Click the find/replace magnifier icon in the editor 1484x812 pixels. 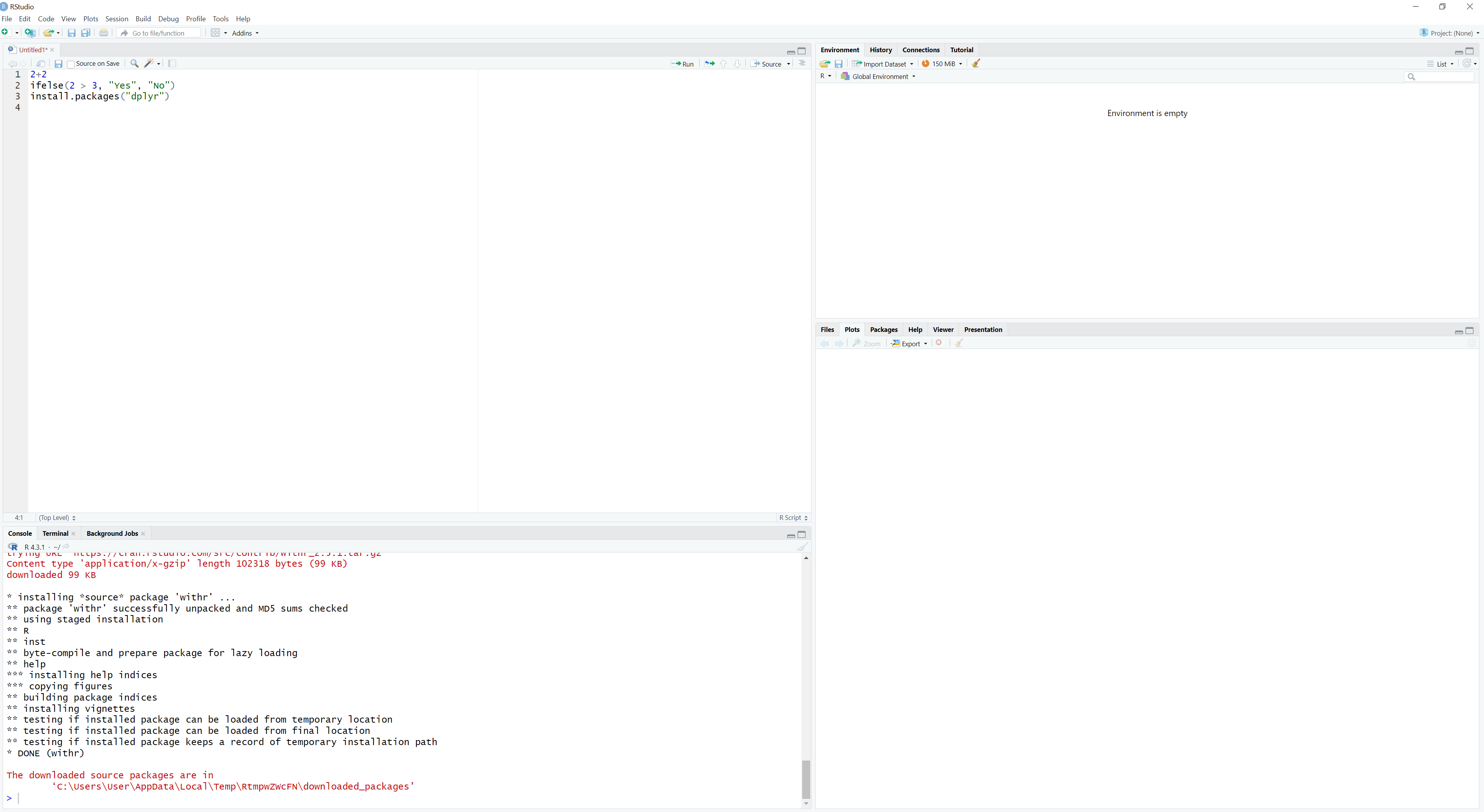click(x=134, y=63)
